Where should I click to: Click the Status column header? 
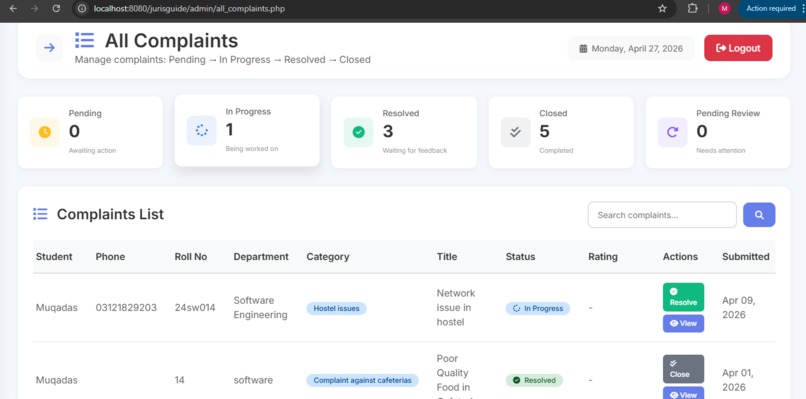tap(520, 257)
